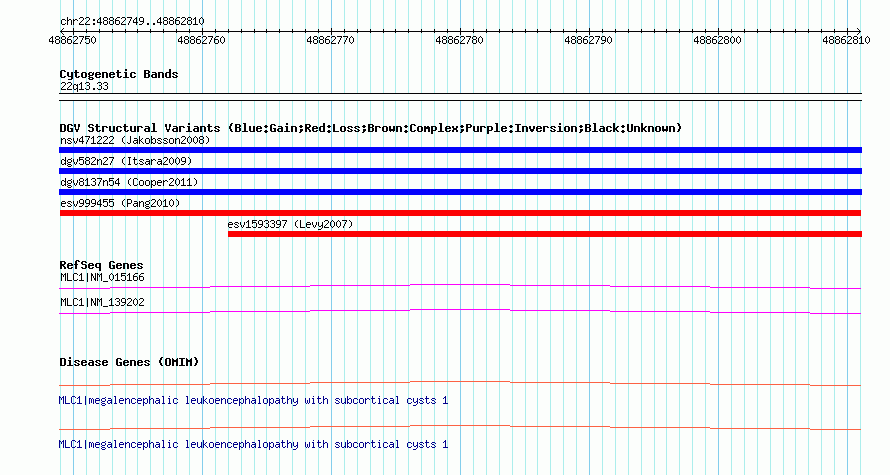Click ruler position 48862790
Viewport: 890px width, 475px height.
pyautogui.click(x=589, y=40)
